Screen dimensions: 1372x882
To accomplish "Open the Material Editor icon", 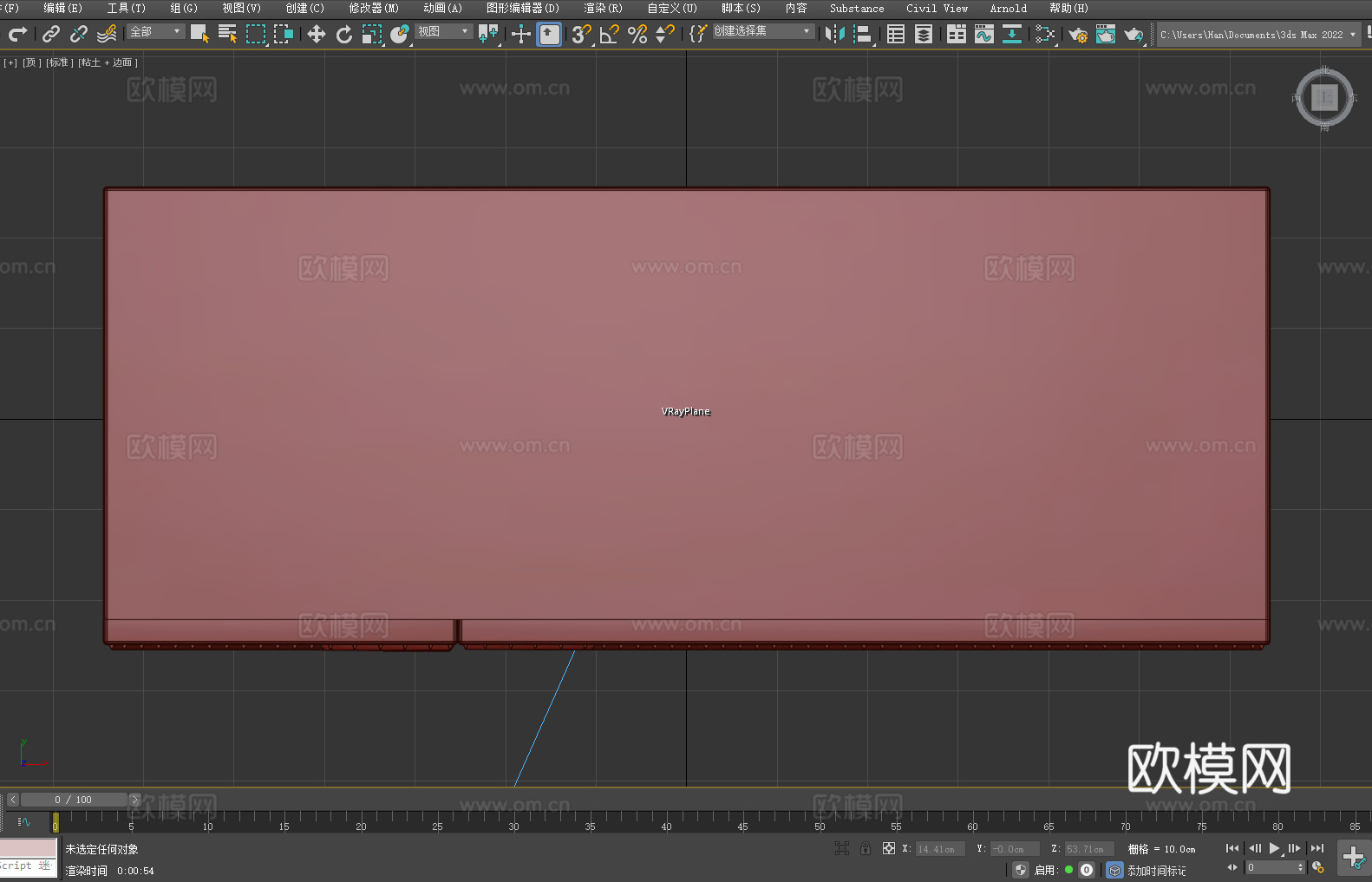I will pos(1045,34).
